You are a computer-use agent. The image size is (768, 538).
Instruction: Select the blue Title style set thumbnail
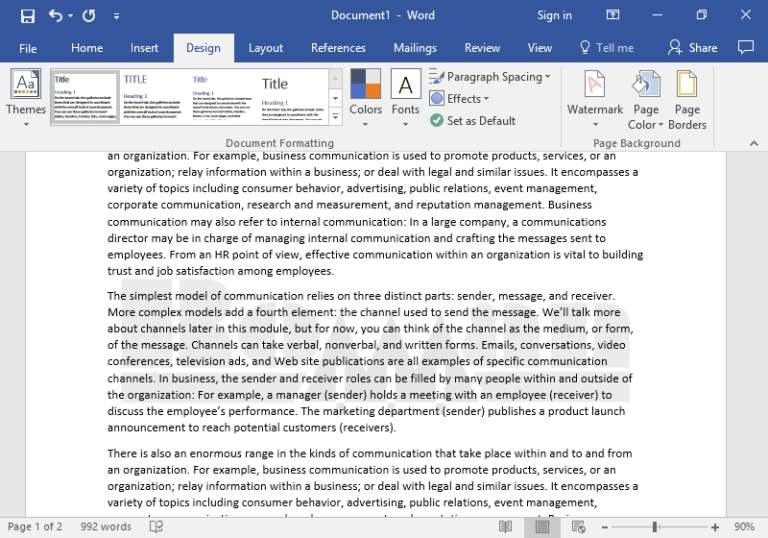(222, 97)
